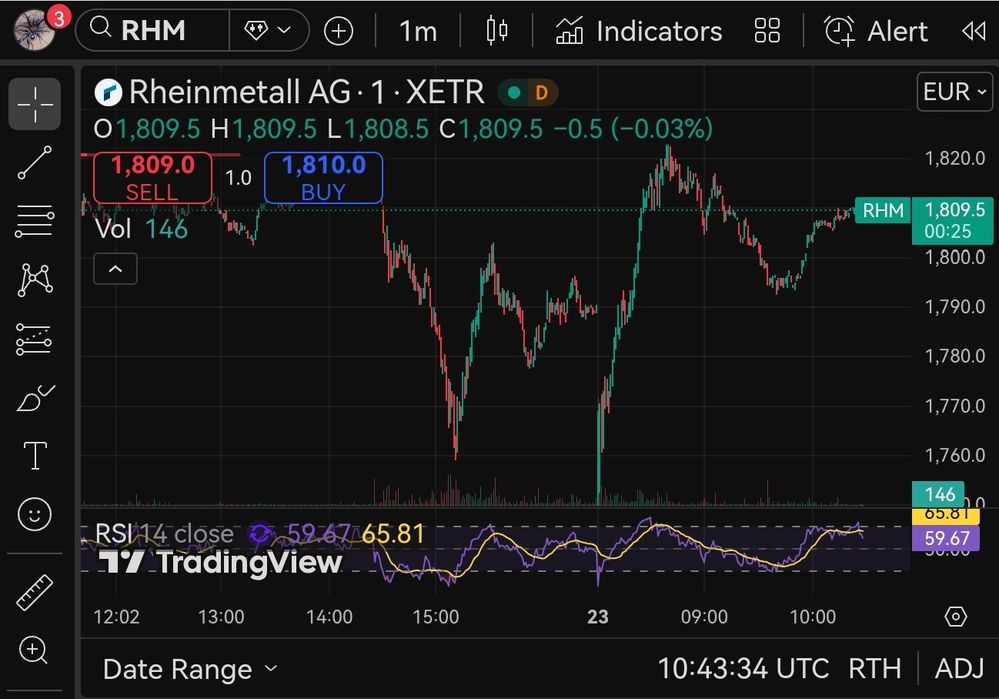Select the brush drawing tool

tap(35, 398)
